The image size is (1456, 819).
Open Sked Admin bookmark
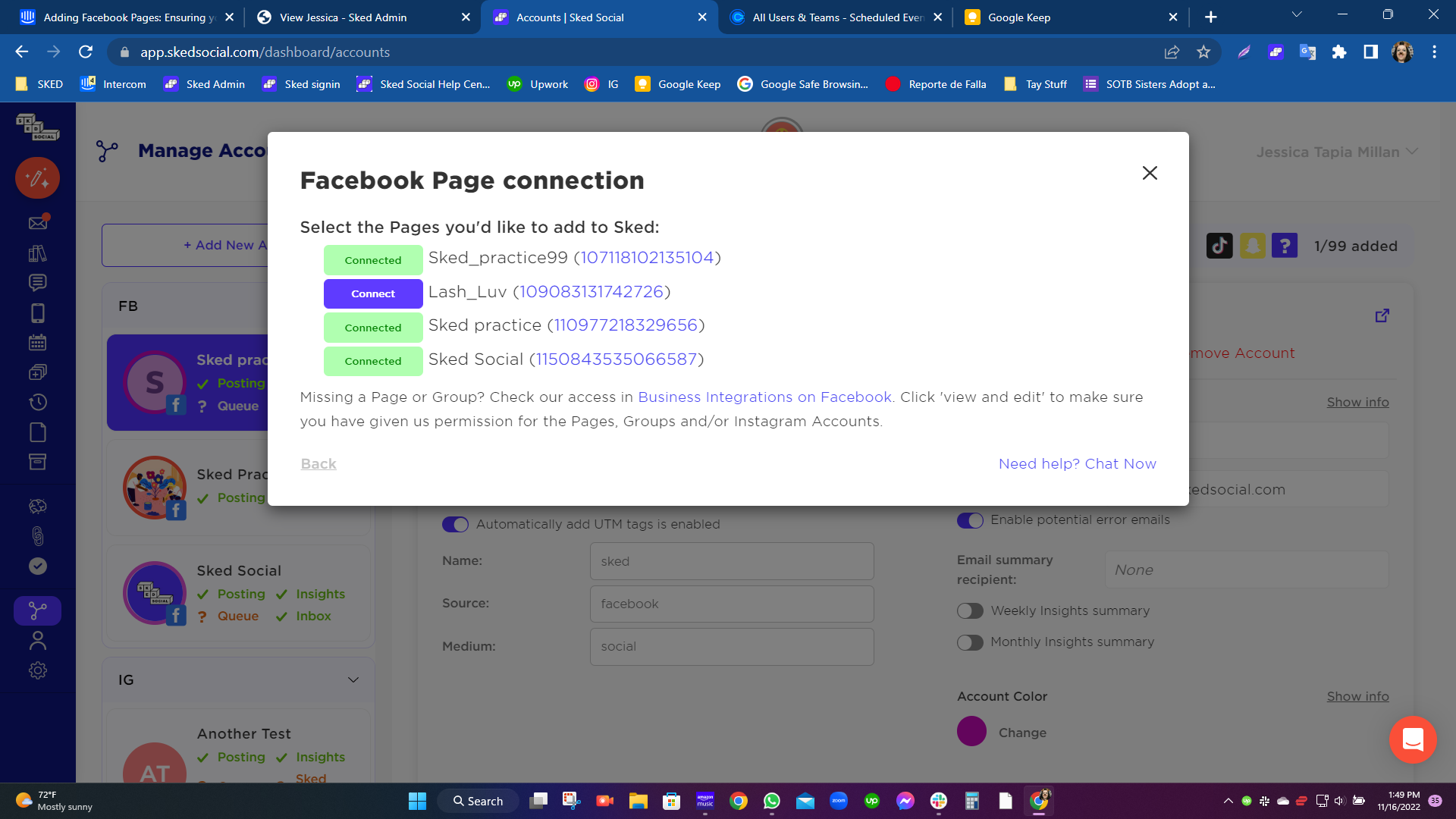click(205, 84)
